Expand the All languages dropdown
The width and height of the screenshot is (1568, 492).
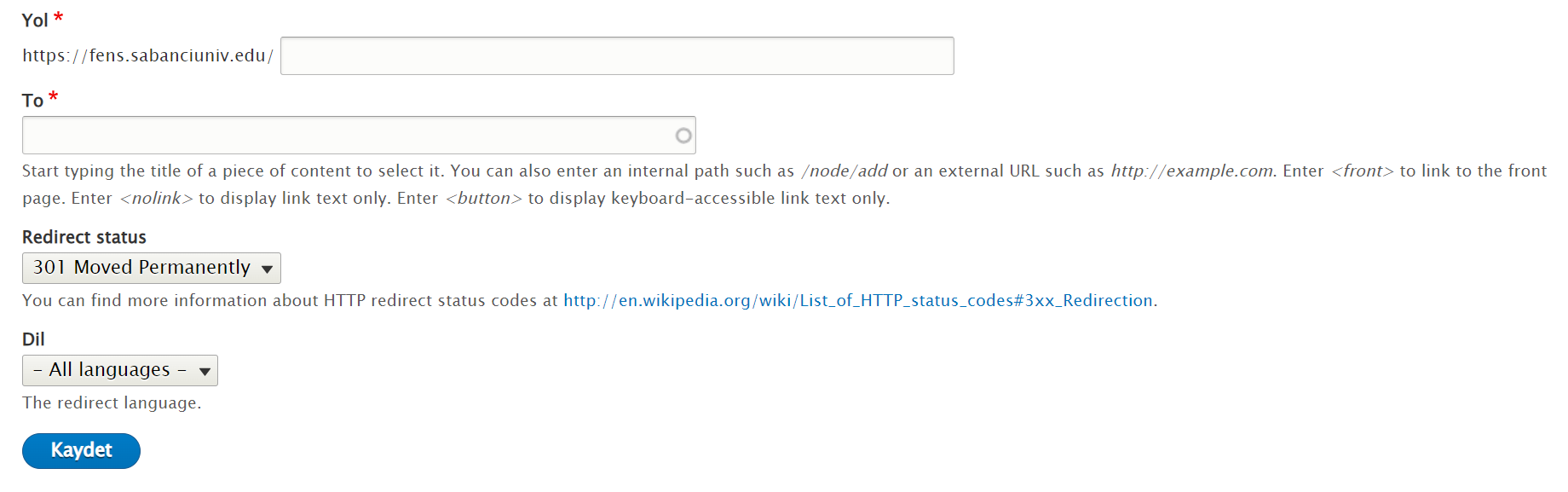click(120, 370)
